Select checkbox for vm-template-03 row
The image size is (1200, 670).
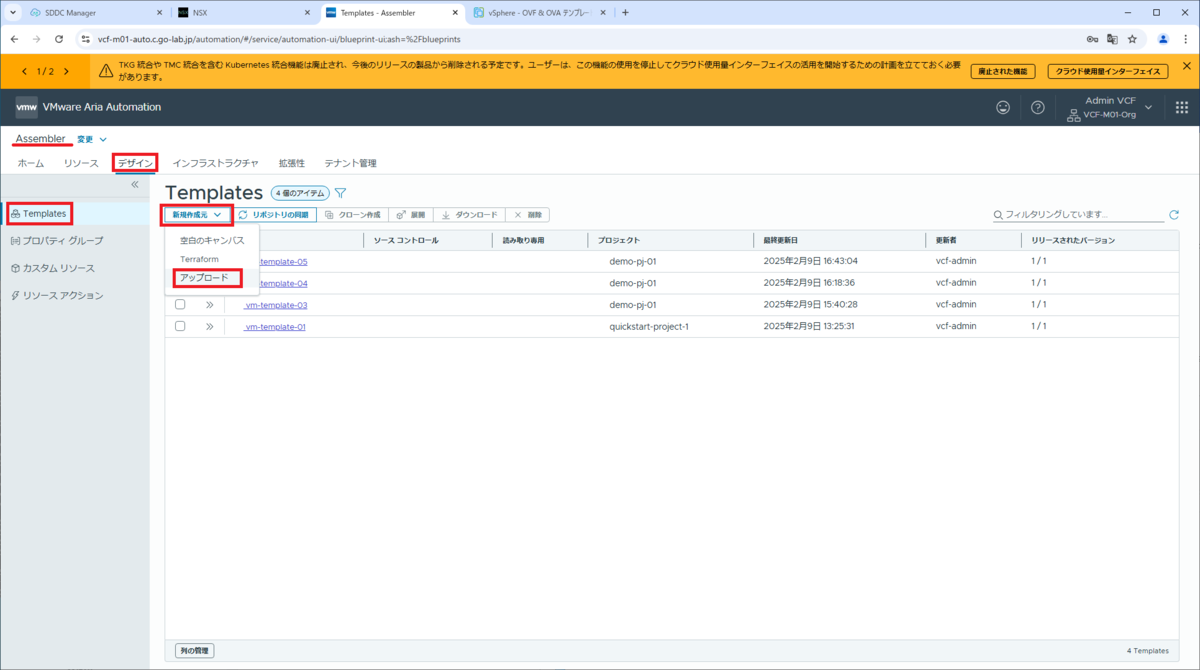180,304
